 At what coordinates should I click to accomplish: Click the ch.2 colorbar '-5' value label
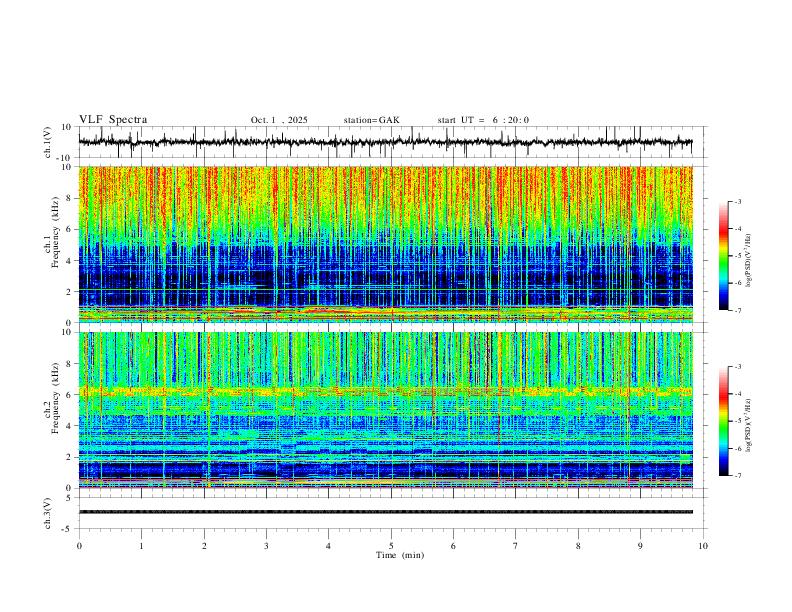[x=738, y=421]
